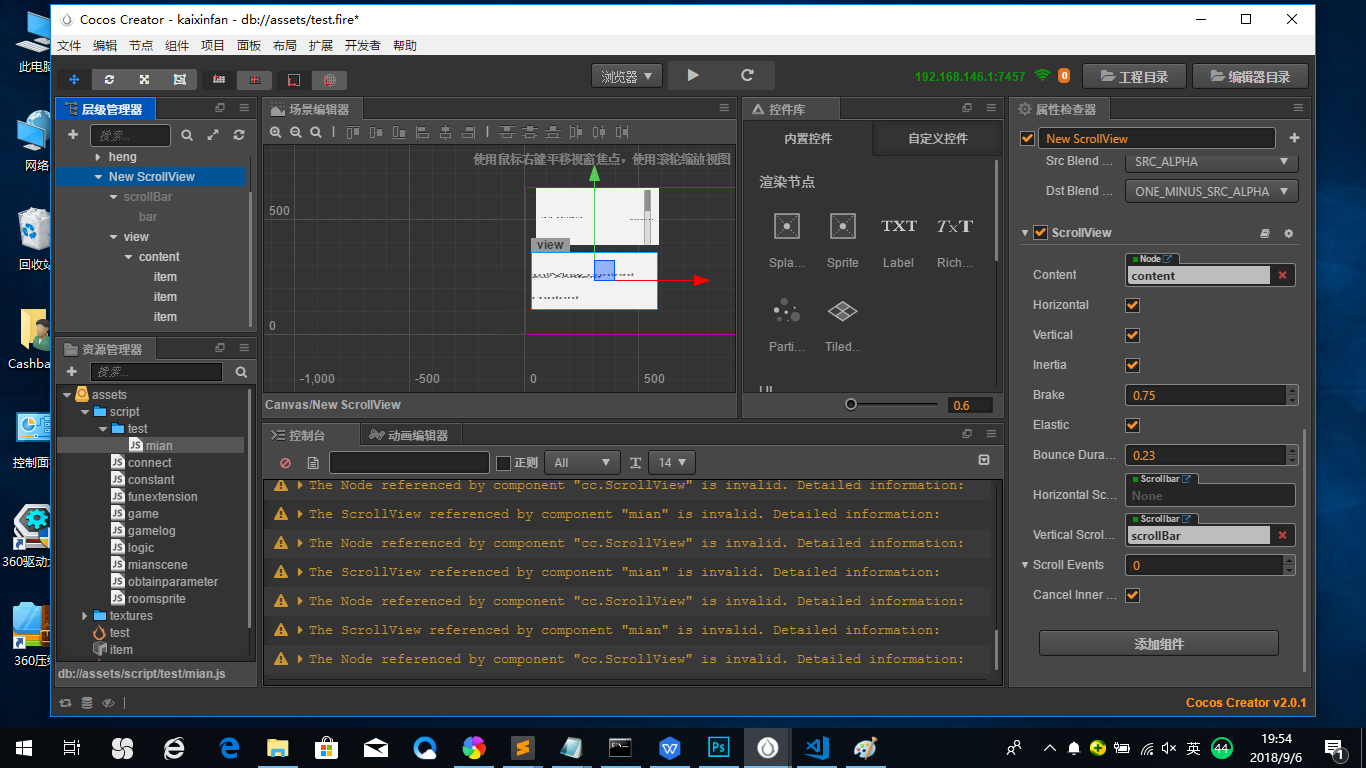
Task: Toggle the ScrollView component enabled checkbox
Action: point(1040,233)
